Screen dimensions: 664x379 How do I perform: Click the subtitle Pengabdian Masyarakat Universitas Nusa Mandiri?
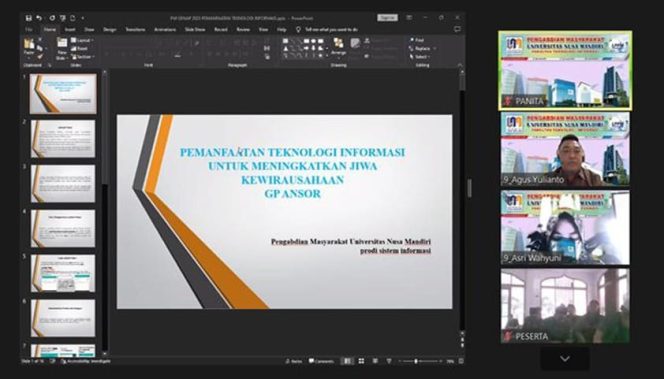tap(351, 242)
